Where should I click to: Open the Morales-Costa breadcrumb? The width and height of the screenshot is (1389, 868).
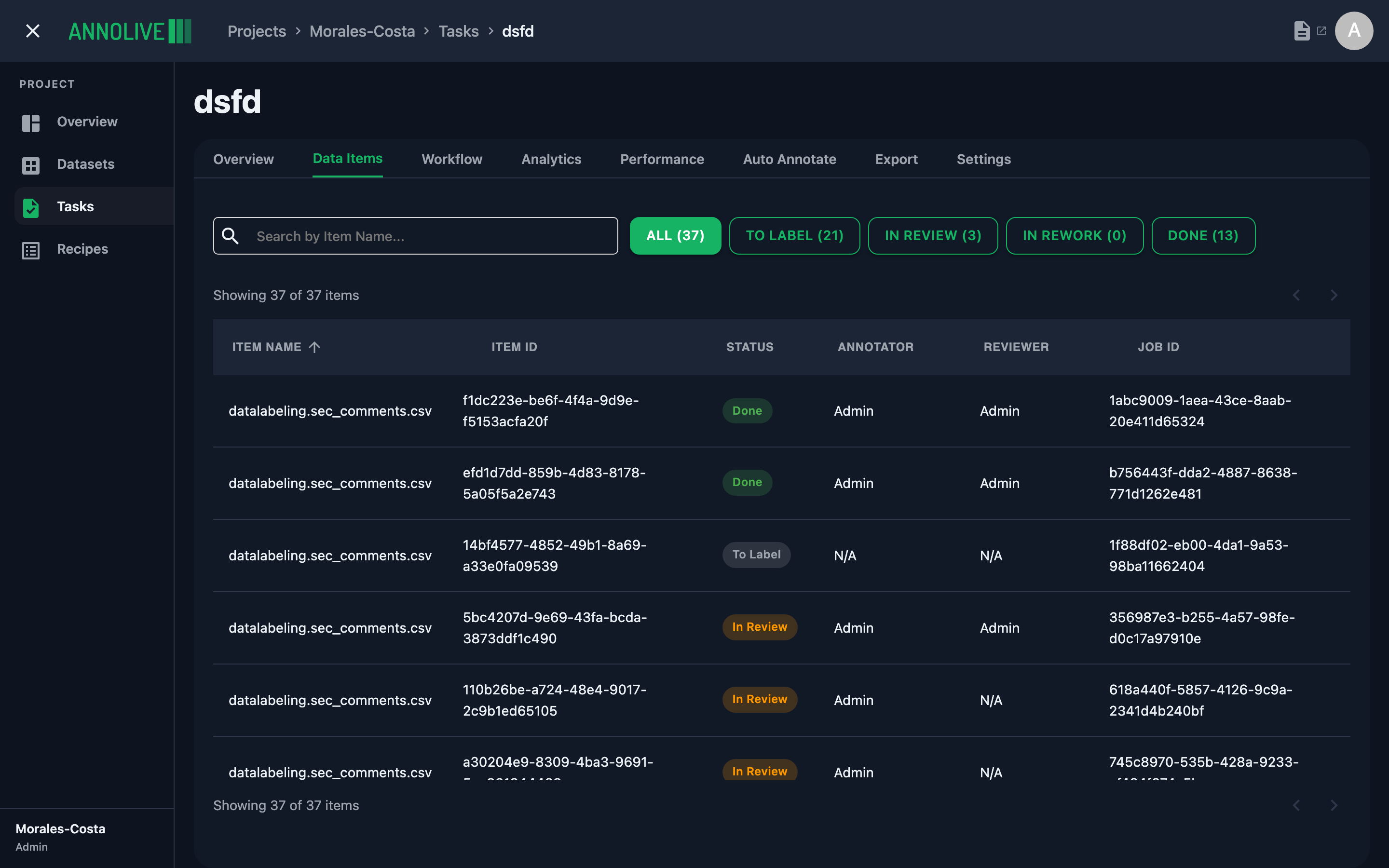pyautogui.click(x=362, y=31)
